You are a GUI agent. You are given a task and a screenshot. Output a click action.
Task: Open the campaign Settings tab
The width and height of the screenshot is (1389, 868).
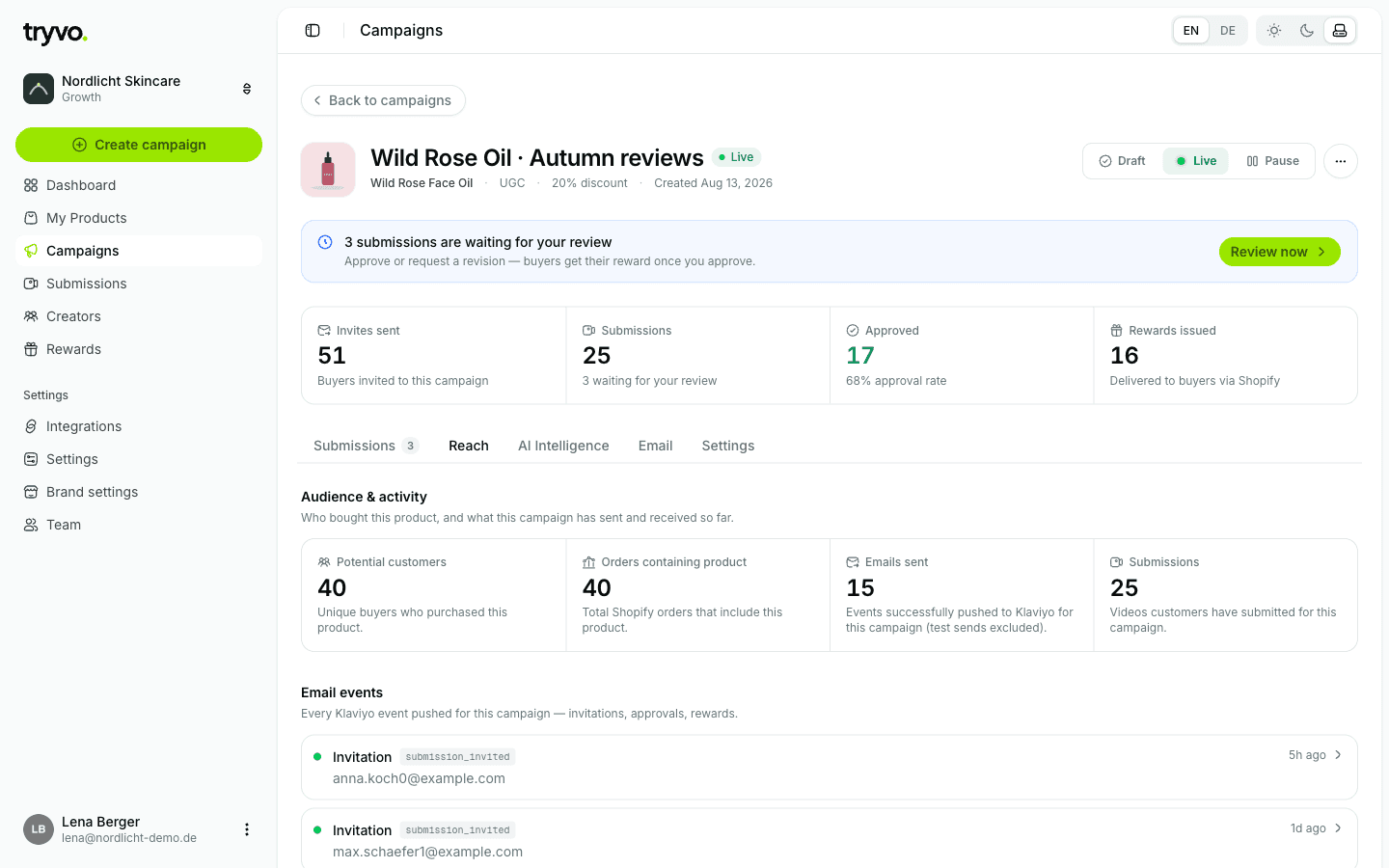pos(728,446)
